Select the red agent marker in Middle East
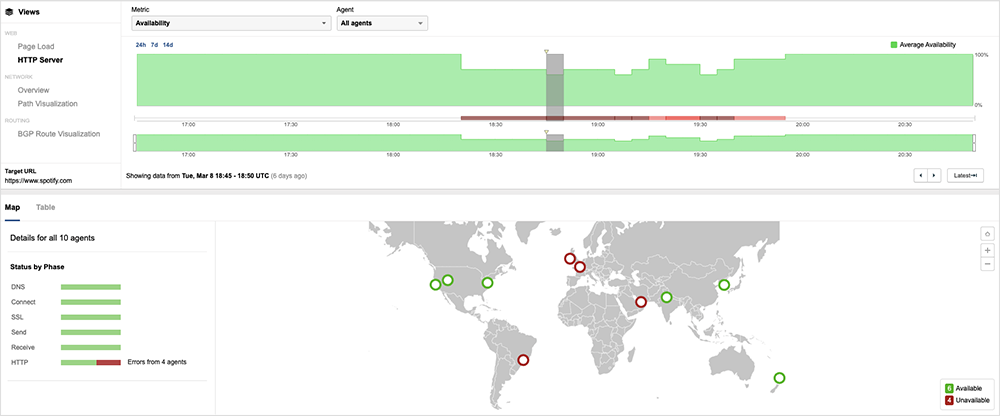This screenshot has width=1000, height=416. pyautogui.click(x=642, y=300)
